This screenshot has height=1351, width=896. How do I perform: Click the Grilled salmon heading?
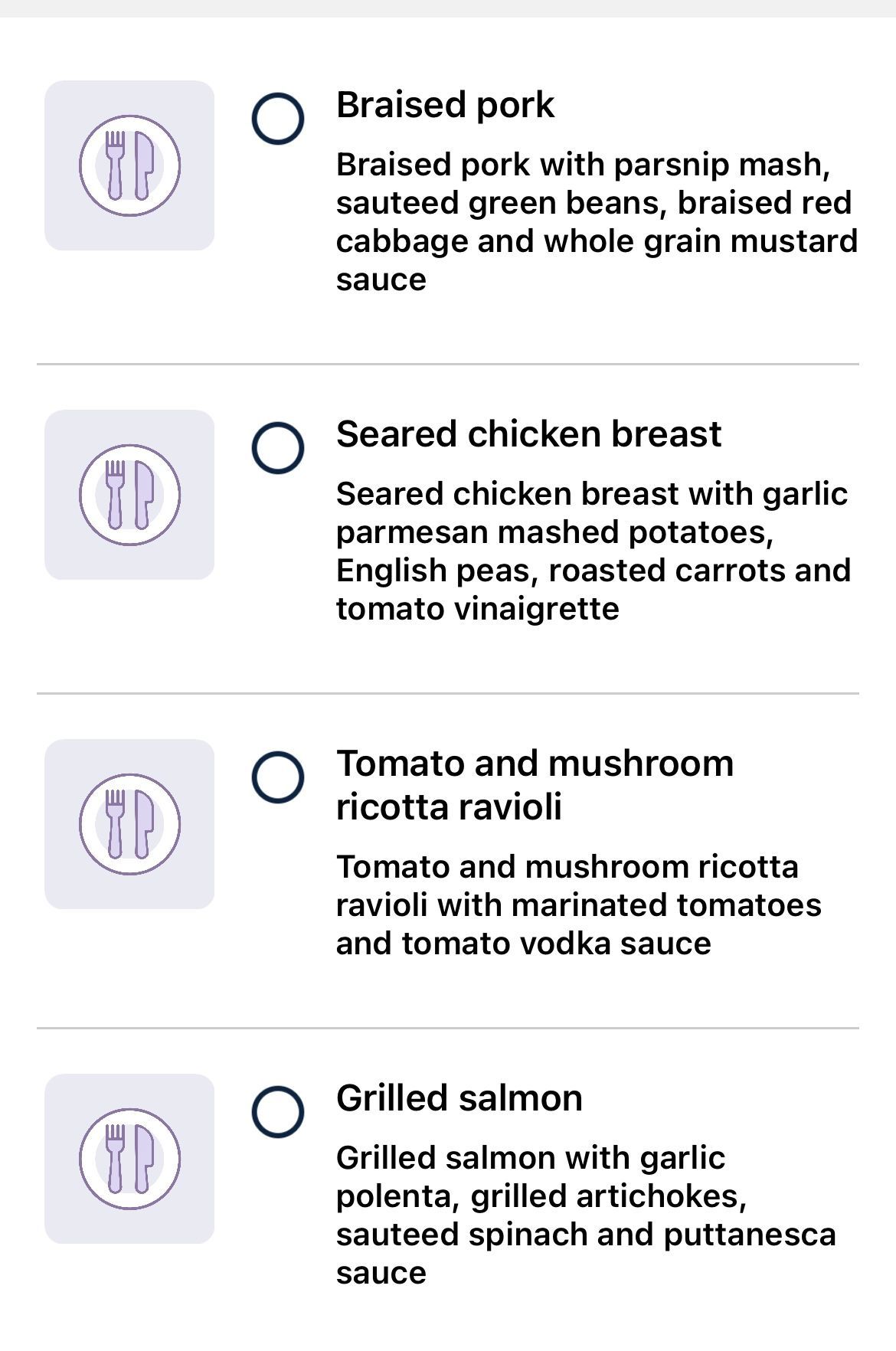(459, 1098)
